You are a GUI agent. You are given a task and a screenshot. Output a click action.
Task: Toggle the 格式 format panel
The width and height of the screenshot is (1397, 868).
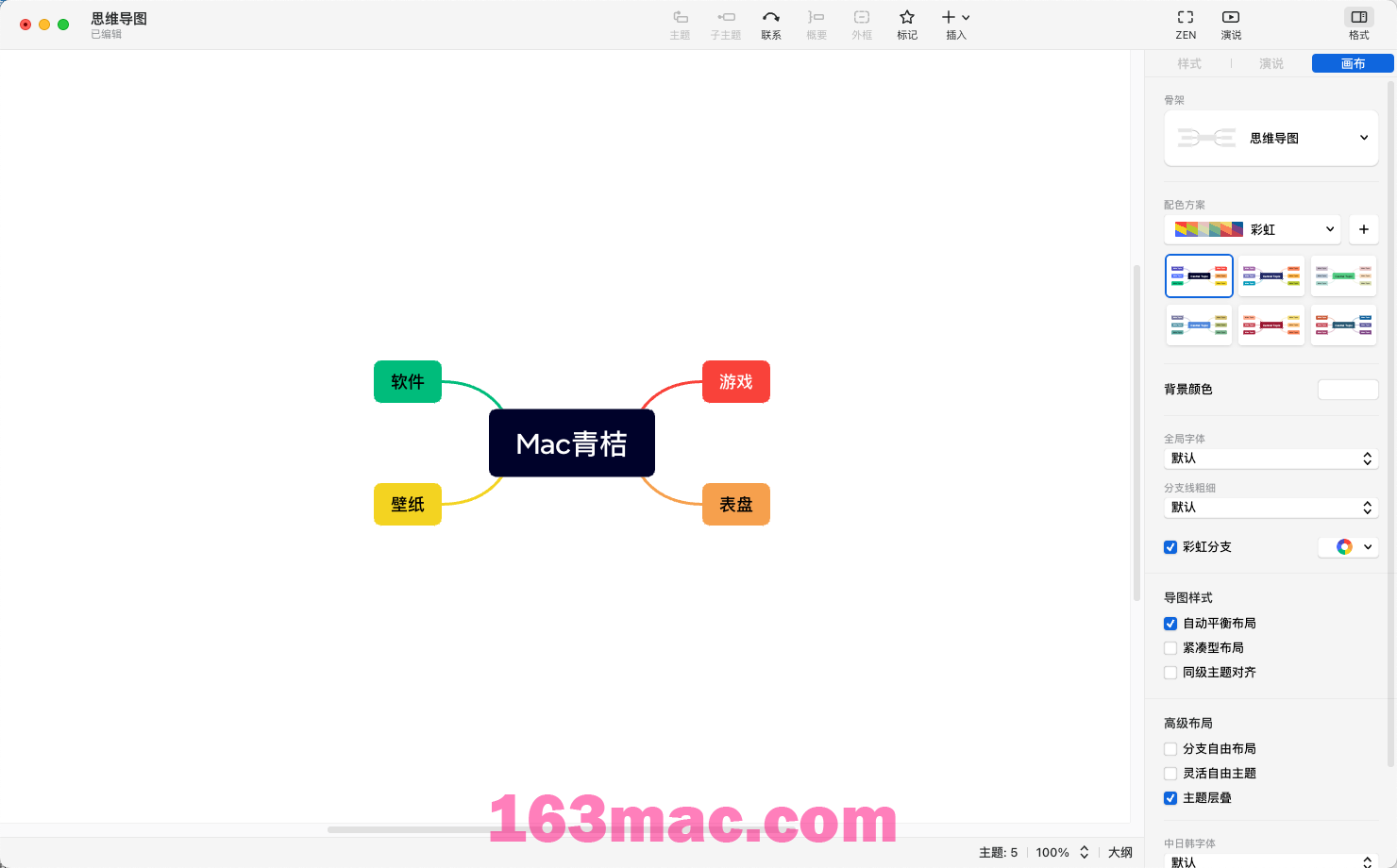(1359, 25)
